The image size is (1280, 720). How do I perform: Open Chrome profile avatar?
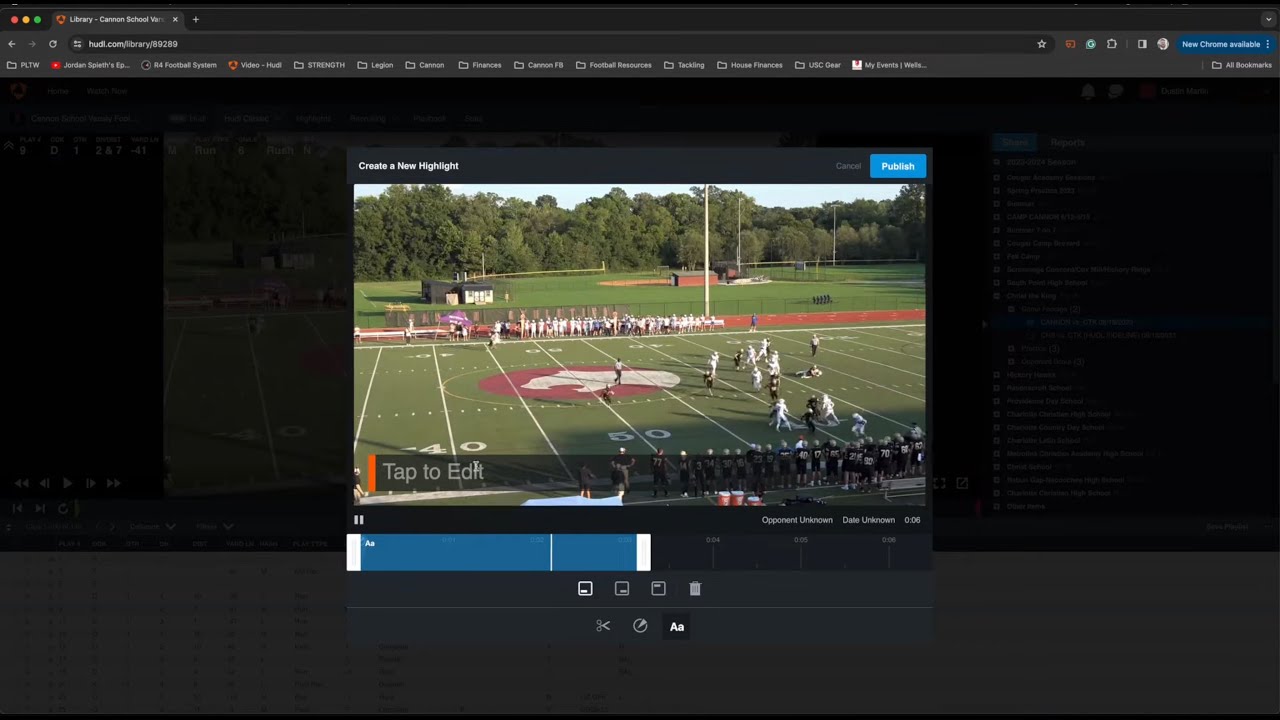point(1162,44)
